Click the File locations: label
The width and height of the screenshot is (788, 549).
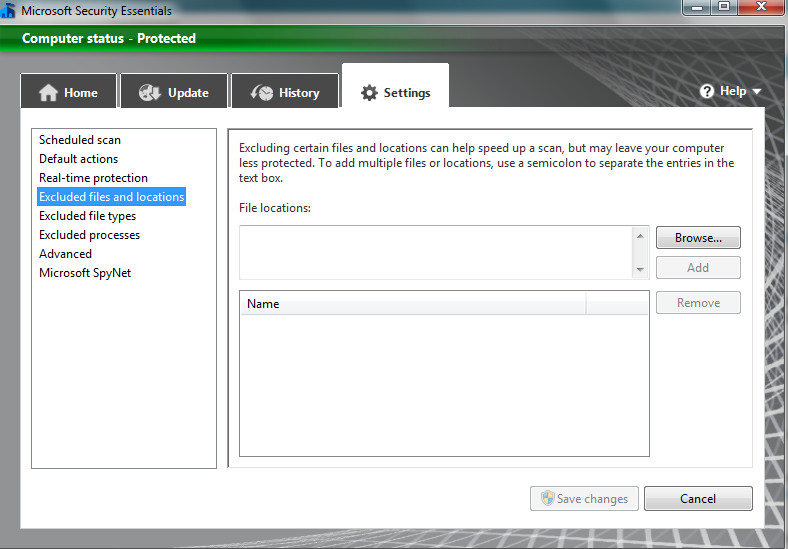(275, 208)
